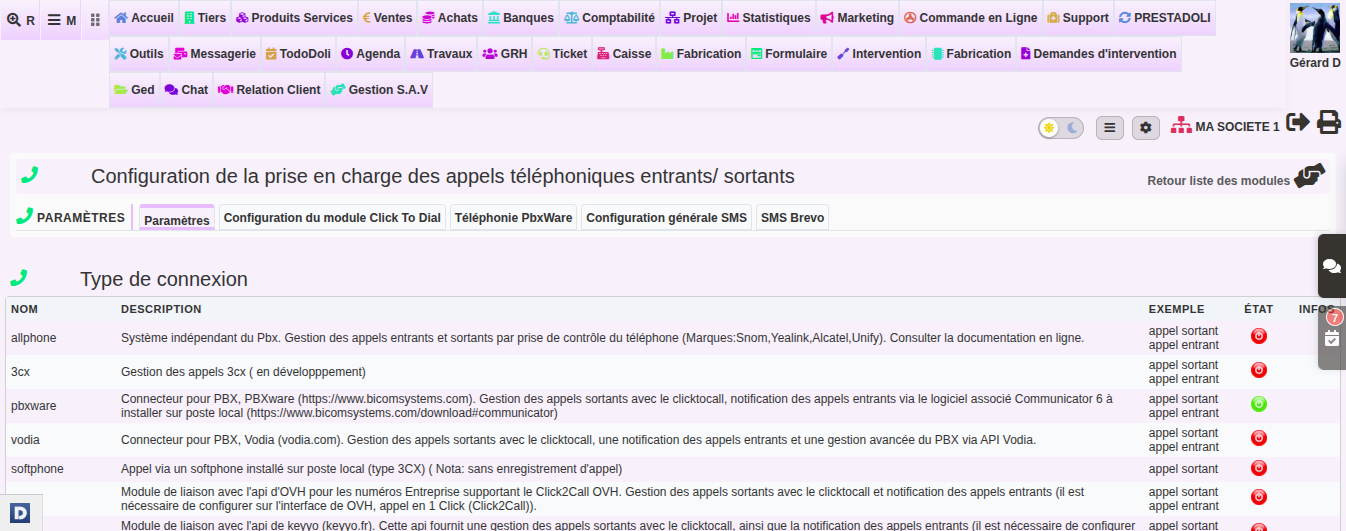Viewport: 1346px width, 531px height.
Task: Select the Paramètres tab
Action: [177, 219]
